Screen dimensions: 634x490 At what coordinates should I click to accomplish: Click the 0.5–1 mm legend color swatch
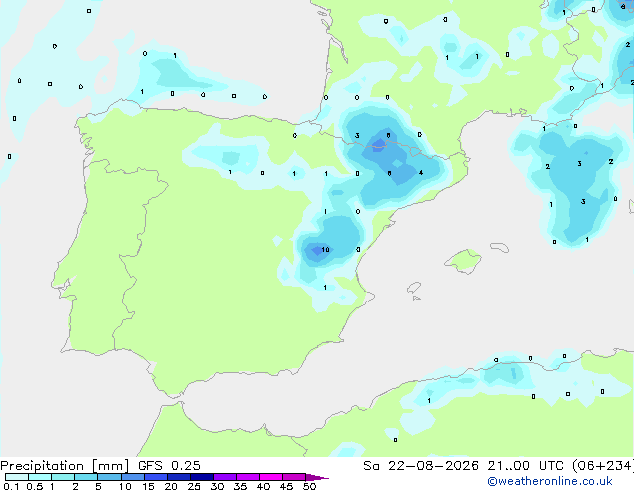click(x=40, y=477)
